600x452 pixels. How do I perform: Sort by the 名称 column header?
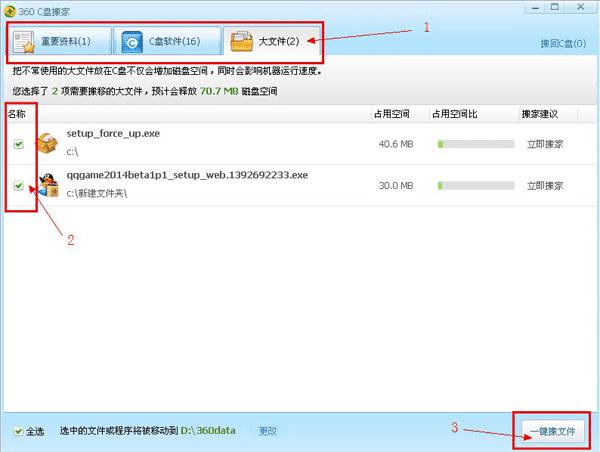(x=16, y=114)
